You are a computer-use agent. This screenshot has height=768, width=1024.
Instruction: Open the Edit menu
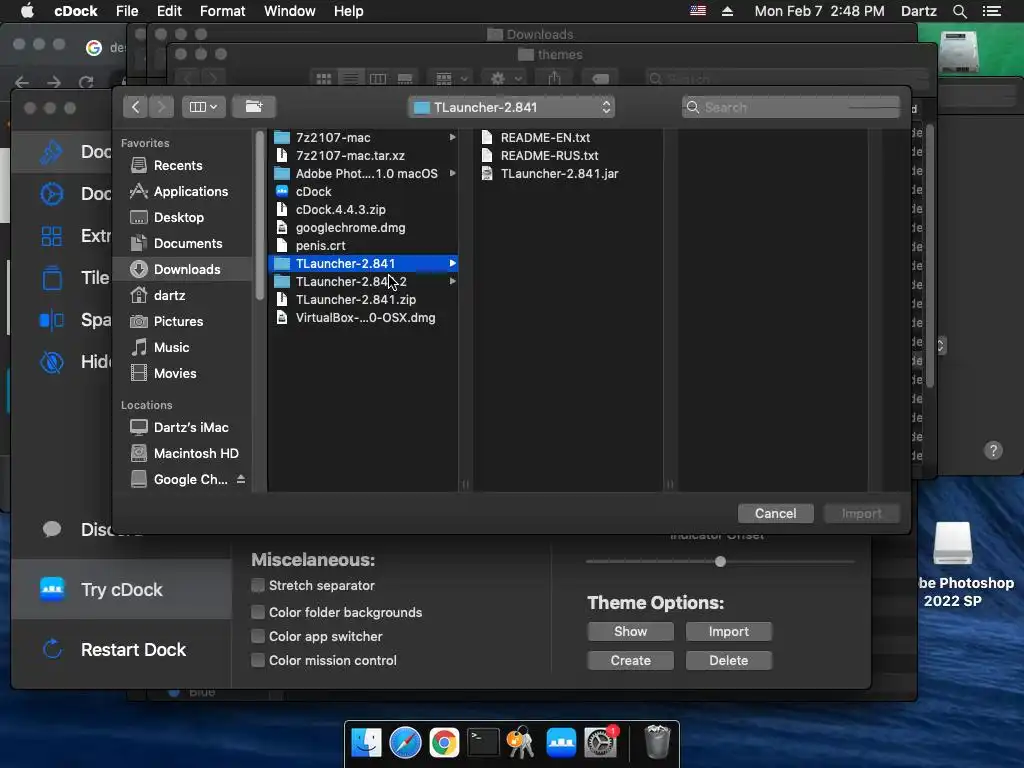169,11
